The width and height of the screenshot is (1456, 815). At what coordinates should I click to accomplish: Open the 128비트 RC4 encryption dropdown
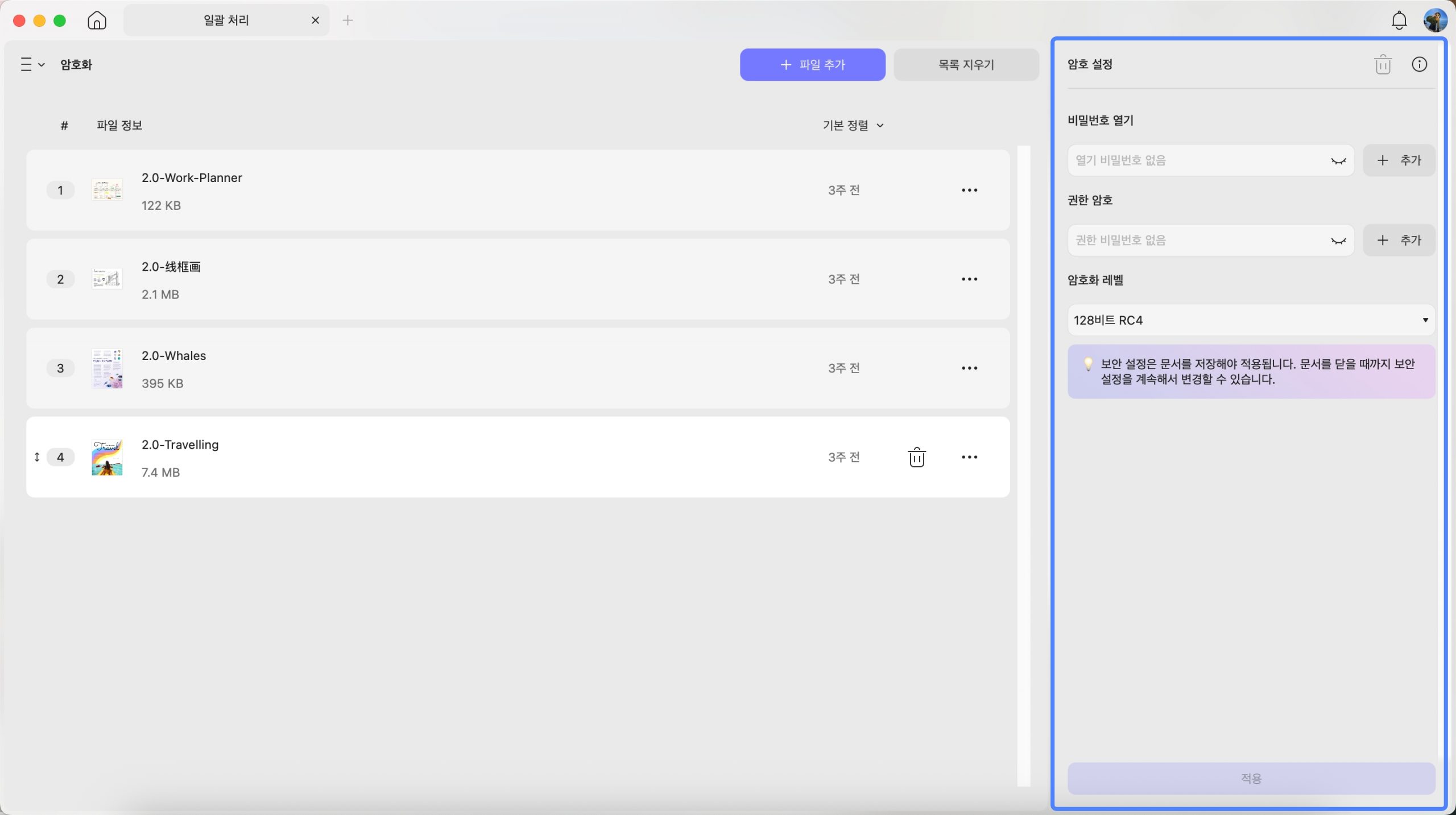click(1251, 320)
